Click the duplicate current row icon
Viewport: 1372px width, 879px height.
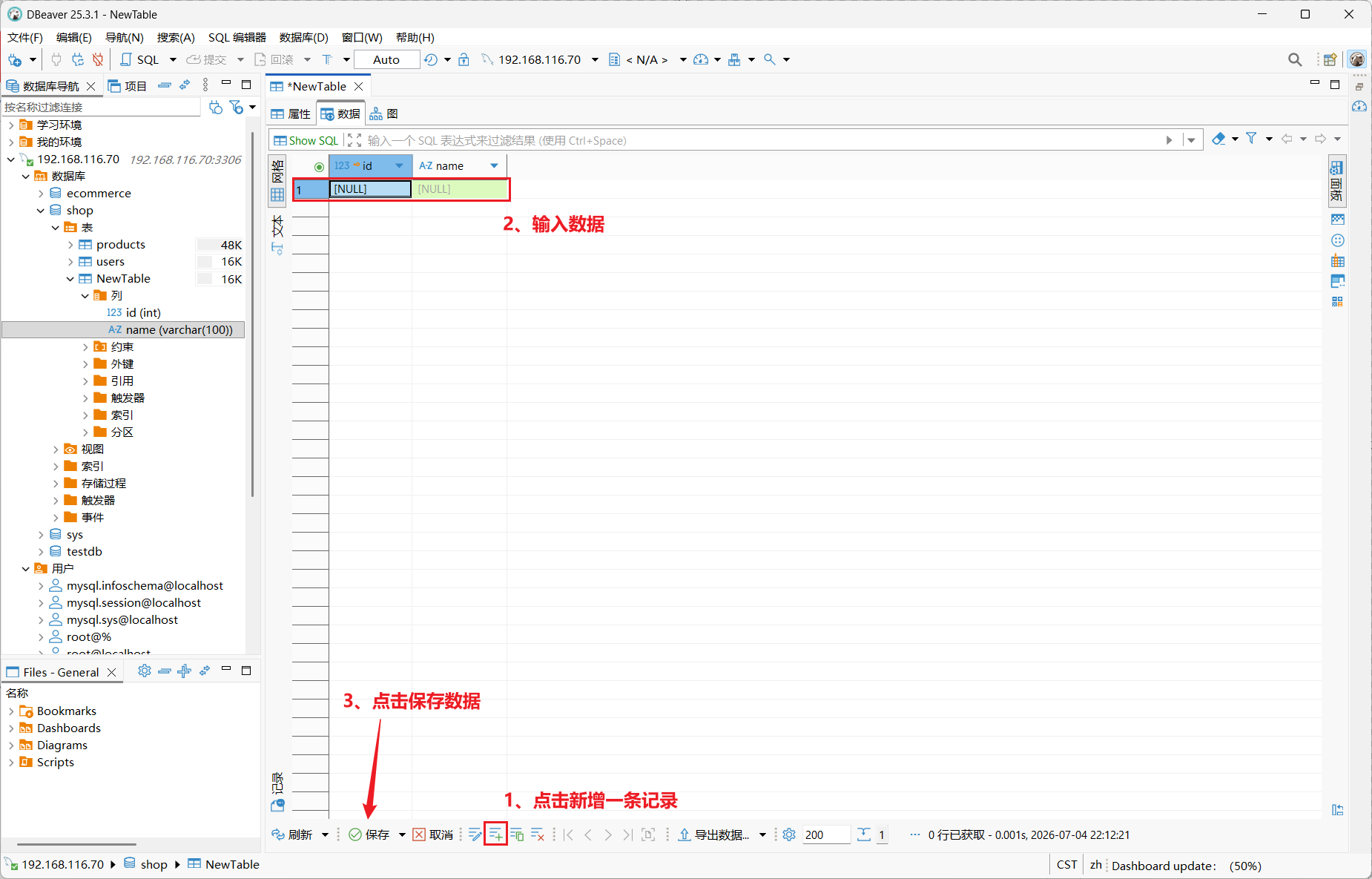point(517,834)
